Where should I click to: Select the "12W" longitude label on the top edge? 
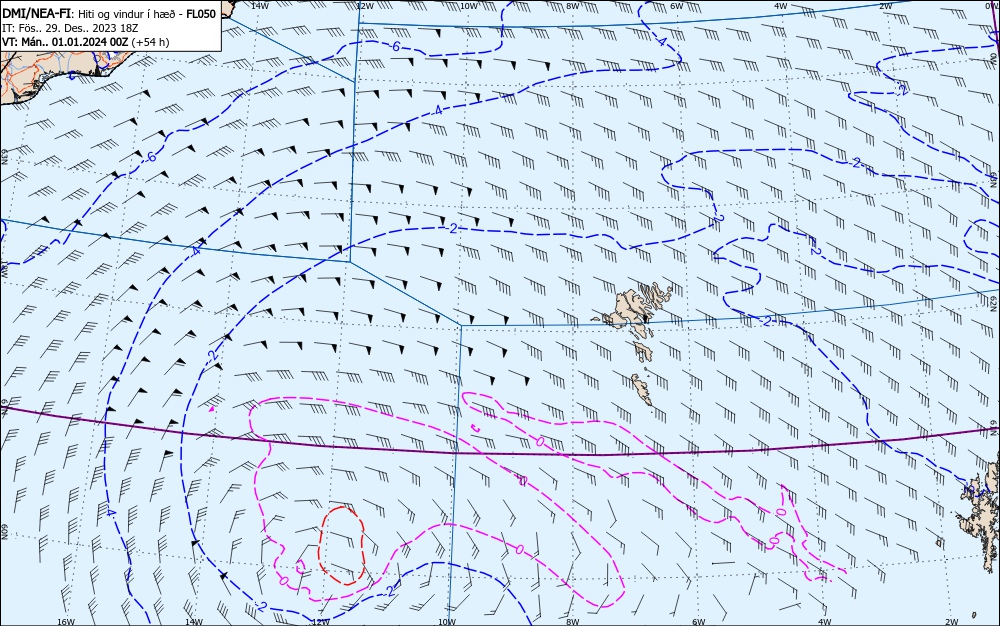point(364,5)
